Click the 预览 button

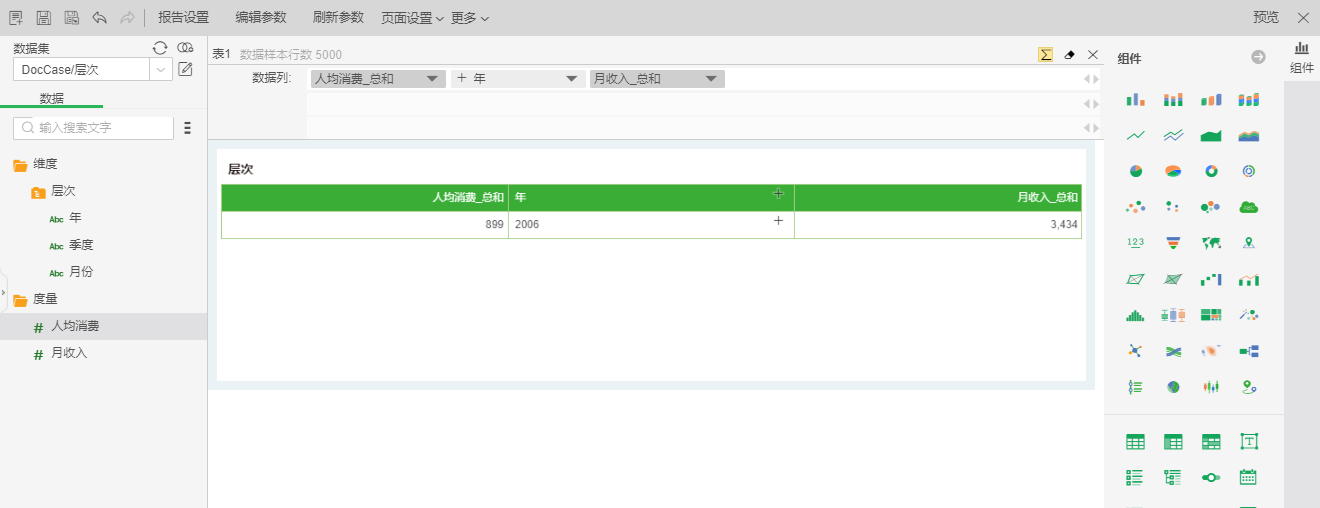(x=1266, y=18)
